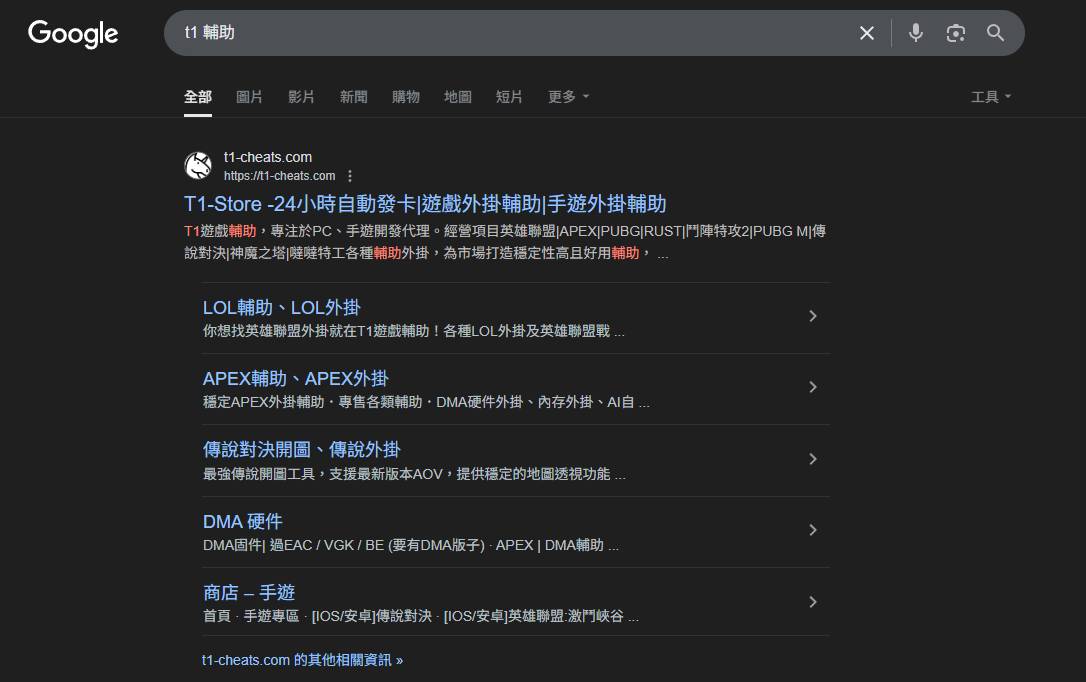Click the T1遊戲輔助 result description snippet
Viewport: 1086px width, 682px height.
[x=505, y=242]
